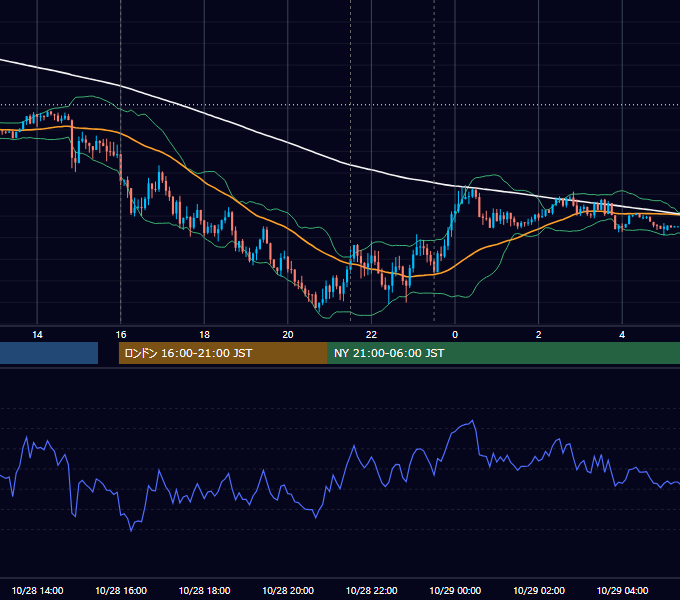Viewport: 680px width, 600px height.
Task: Click the 10/29 04:00 date label
Action: point(622,590)
